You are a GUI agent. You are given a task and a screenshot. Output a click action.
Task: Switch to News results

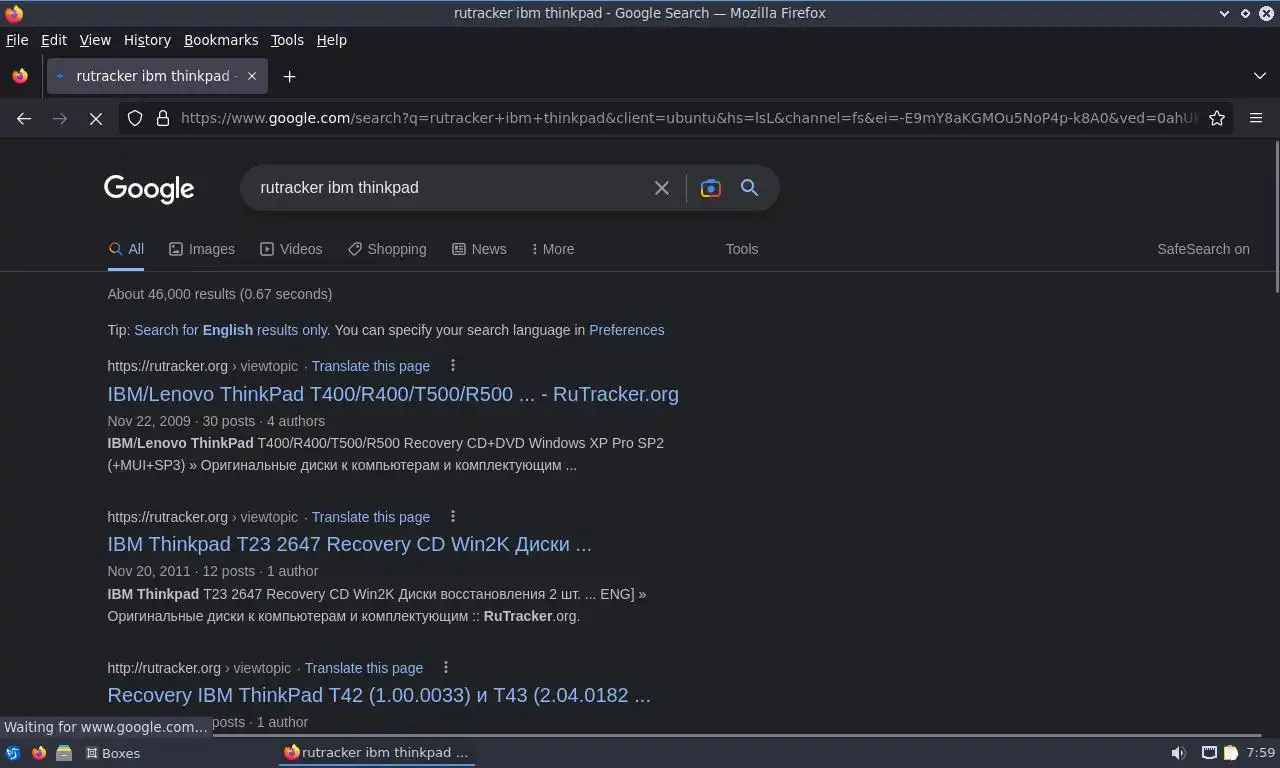pyautogui.click(x=479, y=249)
